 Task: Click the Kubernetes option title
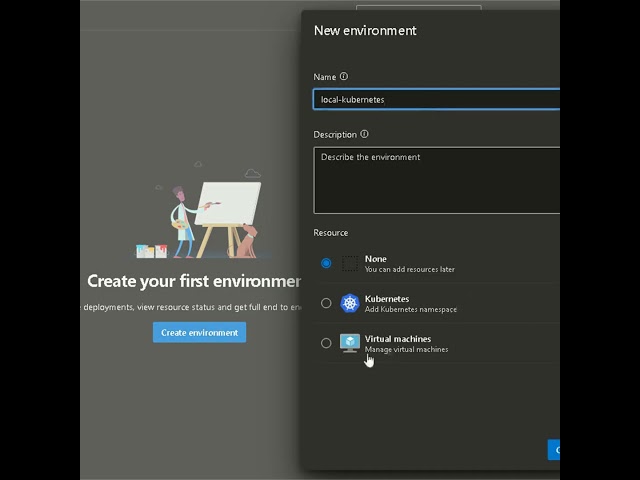click(387, 299)
